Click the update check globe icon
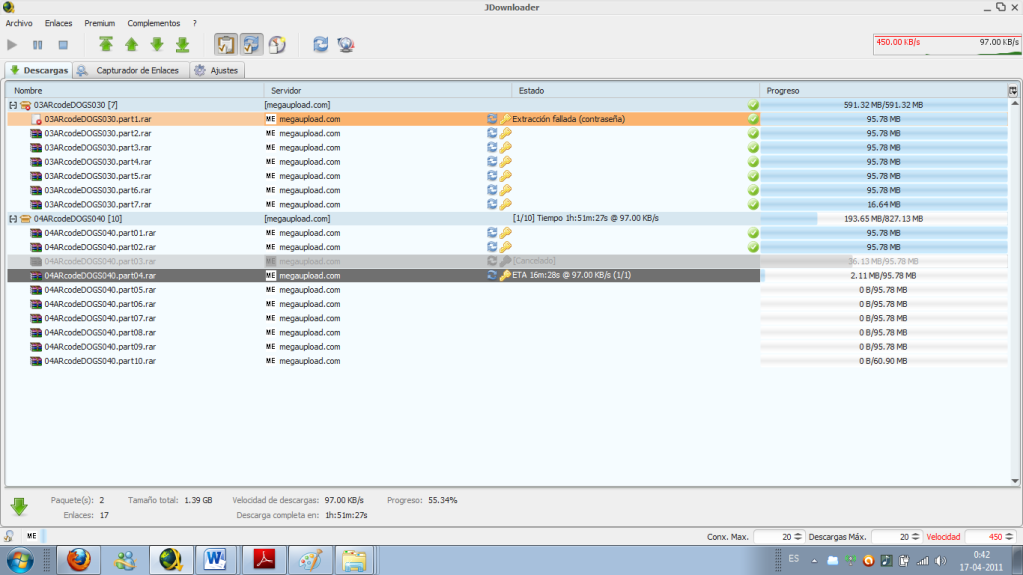 point(346,44)
